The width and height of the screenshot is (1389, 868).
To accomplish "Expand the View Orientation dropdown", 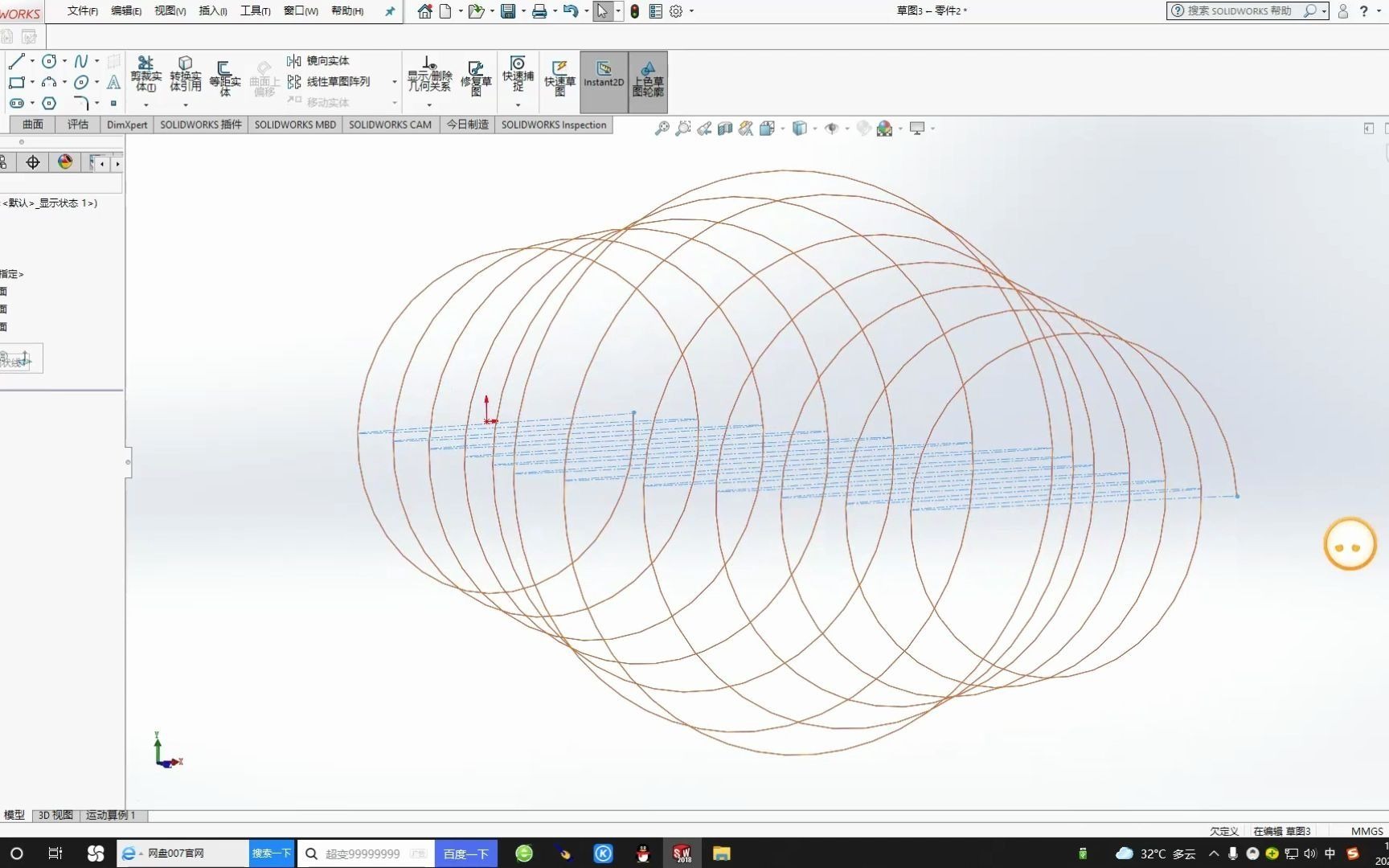I will pyautogui.click(x=784, y=129).
